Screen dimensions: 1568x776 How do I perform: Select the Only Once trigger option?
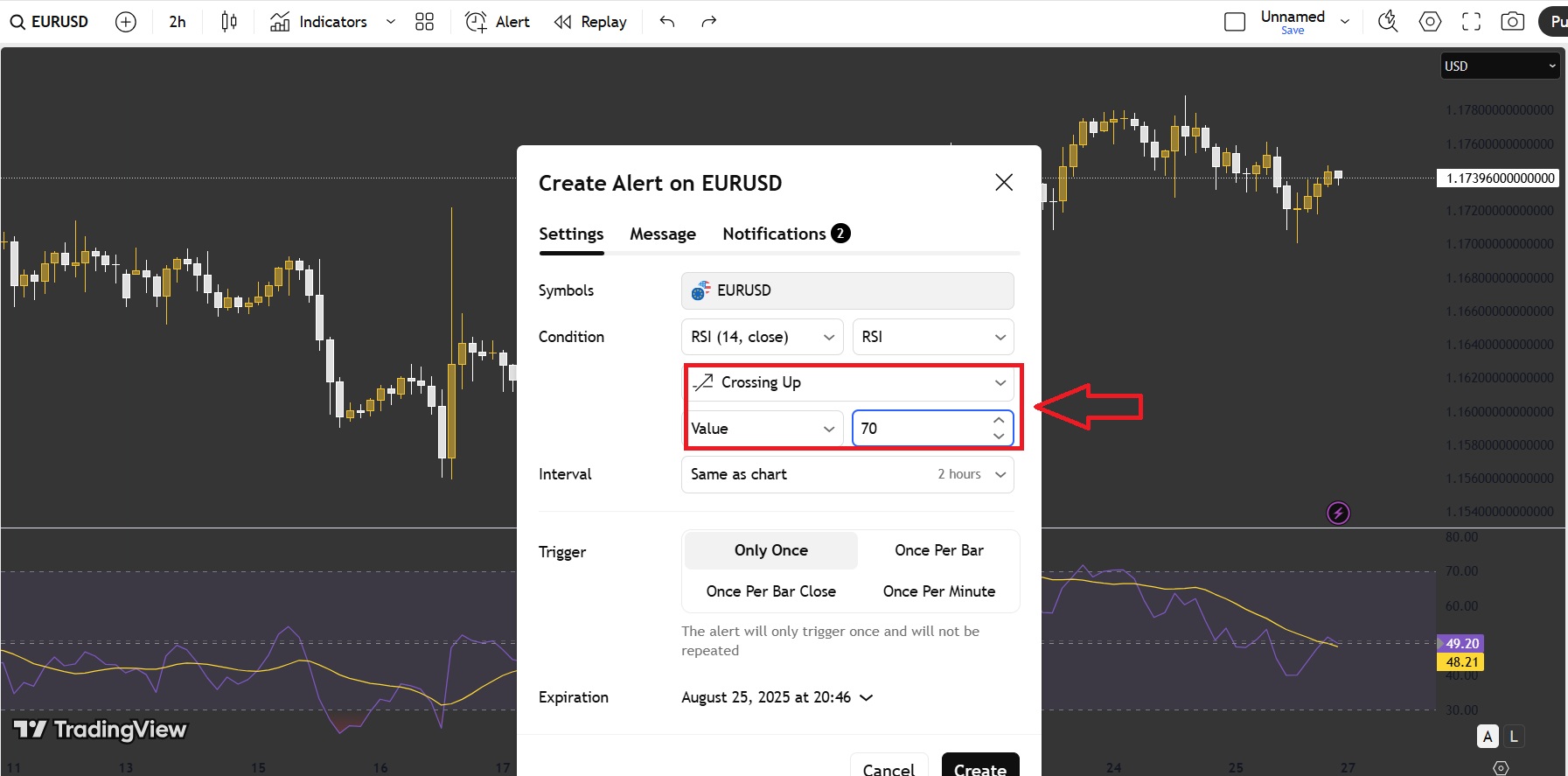tap(771, 550)
